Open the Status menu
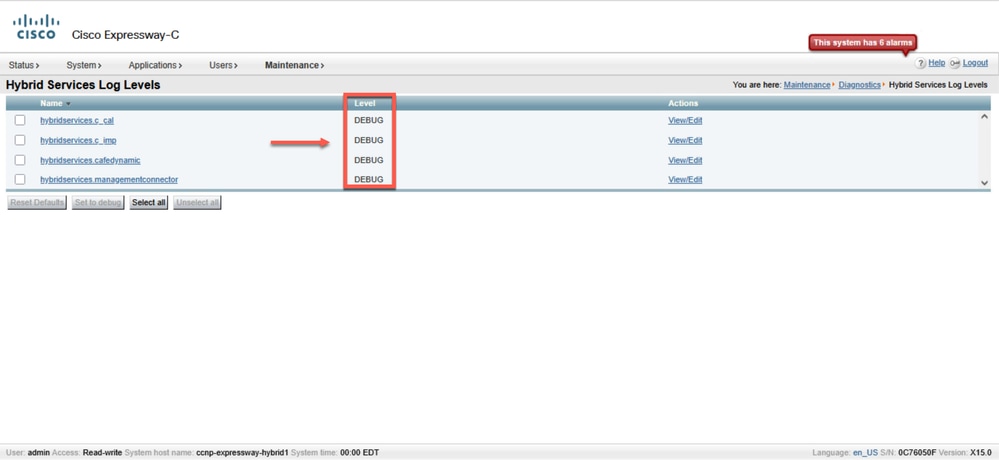 24,65
